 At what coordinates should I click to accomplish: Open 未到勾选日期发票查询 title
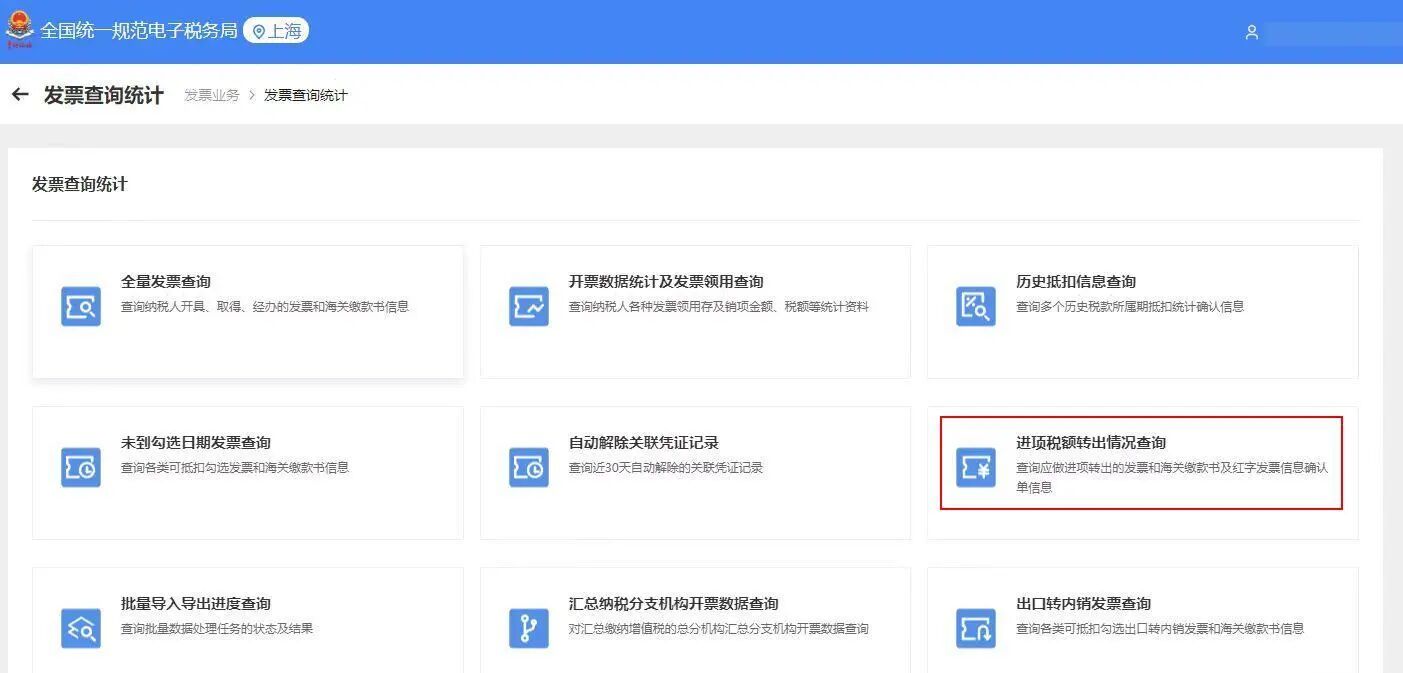(196, 443)
